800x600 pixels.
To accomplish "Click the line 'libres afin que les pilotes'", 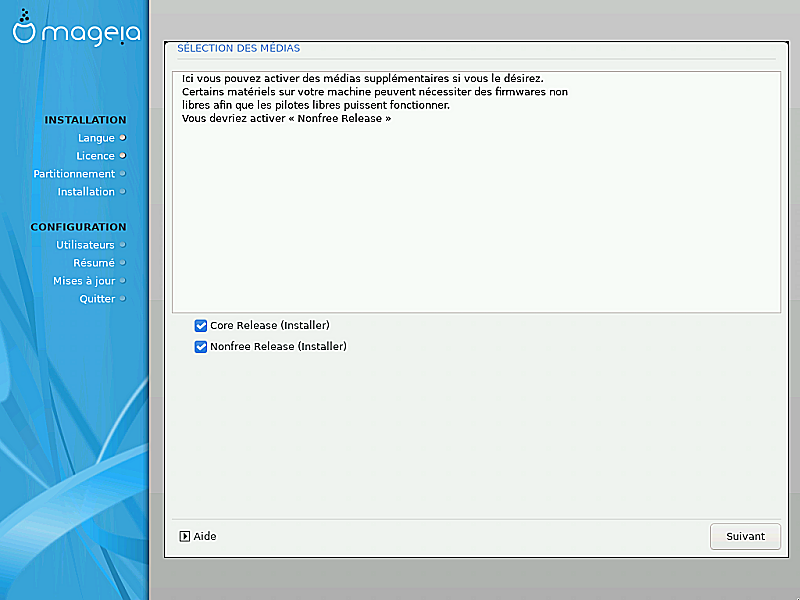I will coord(316,105).
